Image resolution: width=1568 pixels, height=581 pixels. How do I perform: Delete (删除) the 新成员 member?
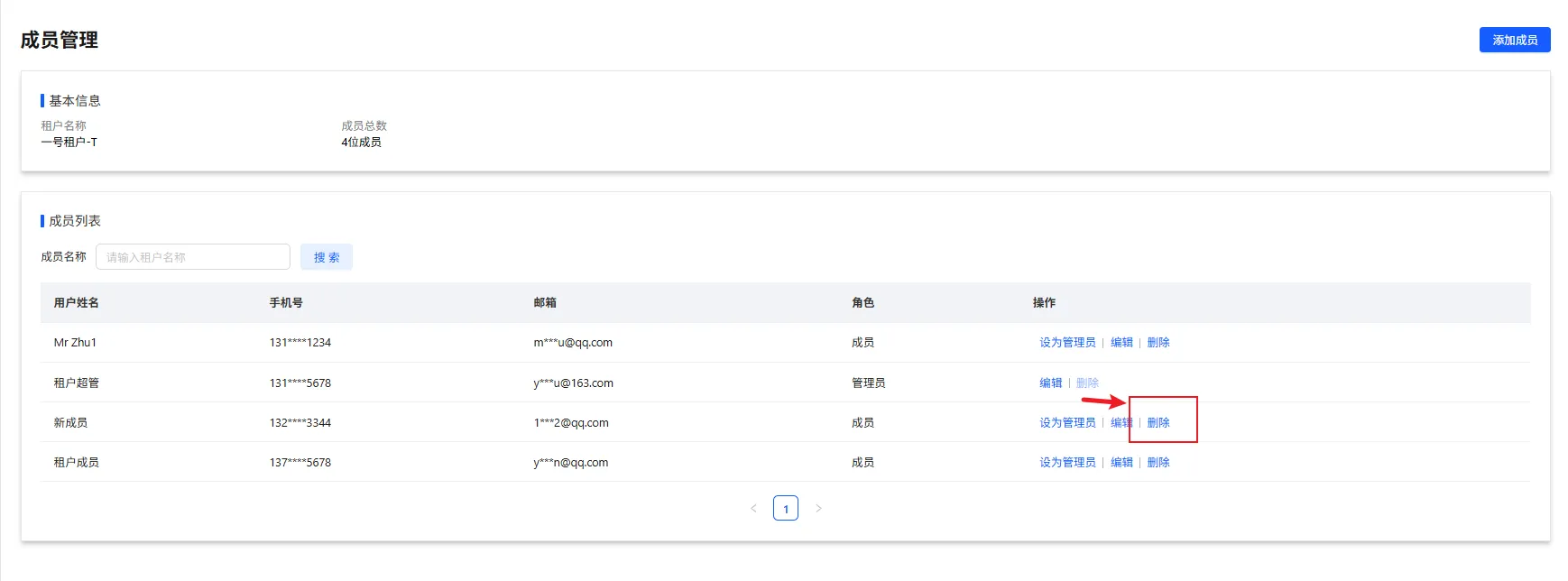1158,423
